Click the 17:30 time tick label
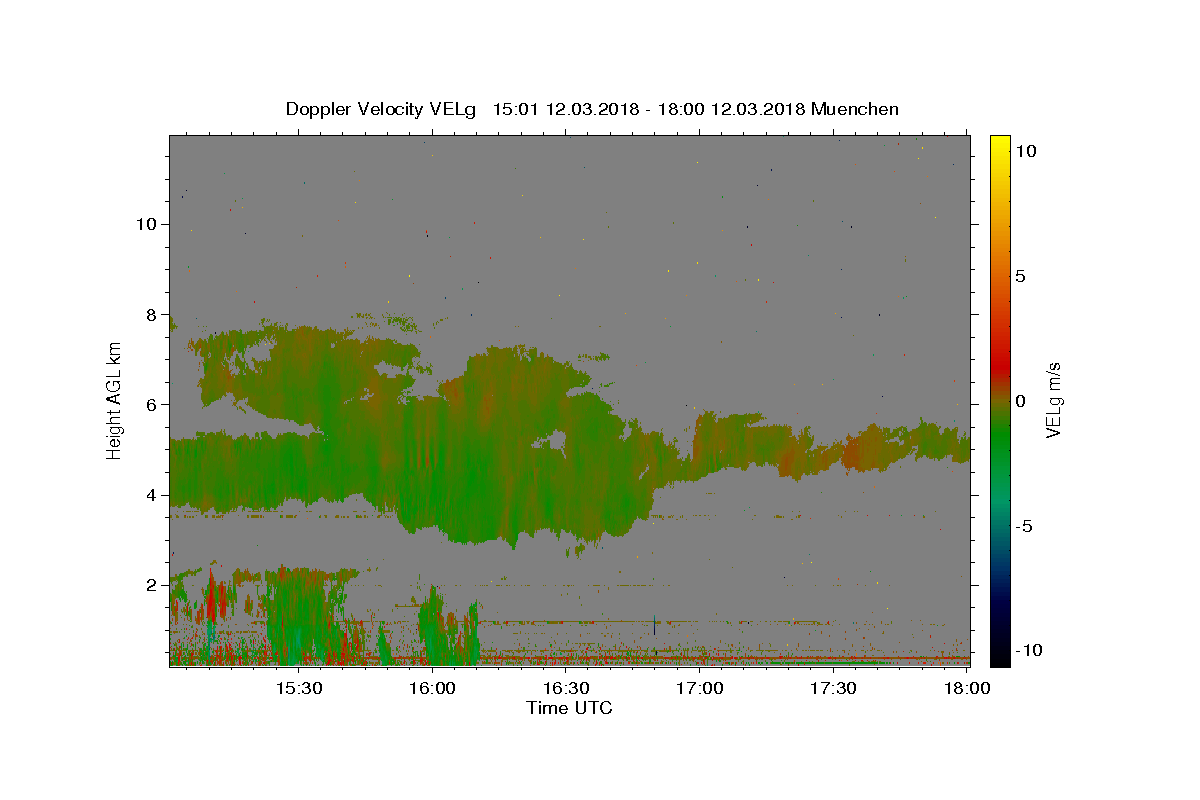Image resolution: width=1200 pixels, height=800 pixels. point(833,688)
